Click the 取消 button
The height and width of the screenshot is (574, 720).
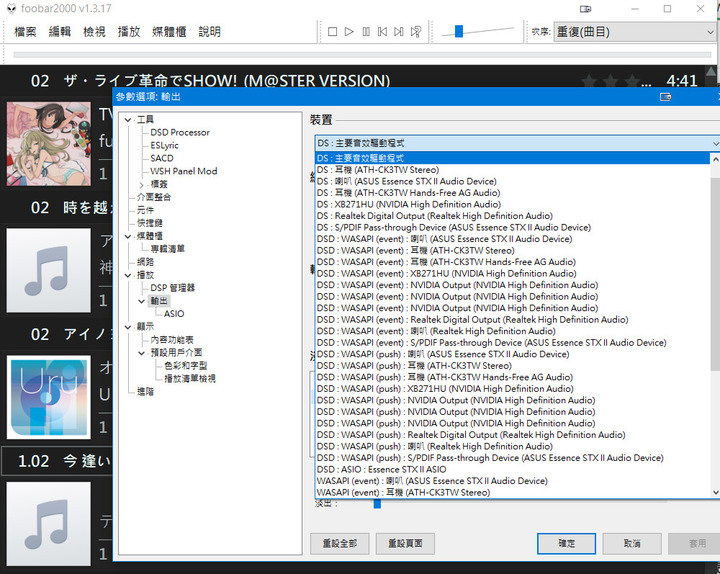632,544
